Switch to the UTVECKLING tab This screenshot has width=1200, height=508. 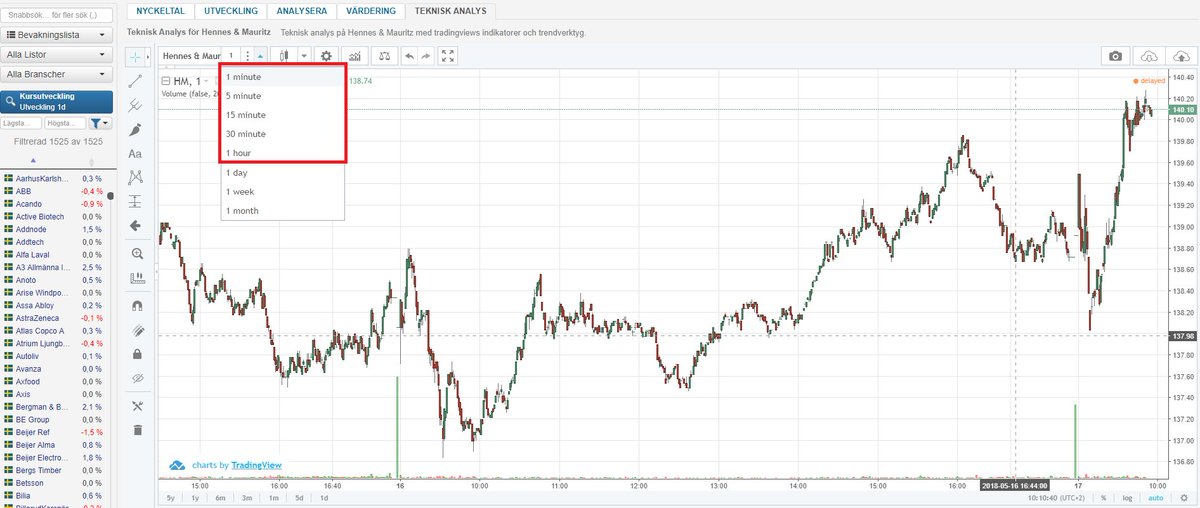click(x=230, y=10)
